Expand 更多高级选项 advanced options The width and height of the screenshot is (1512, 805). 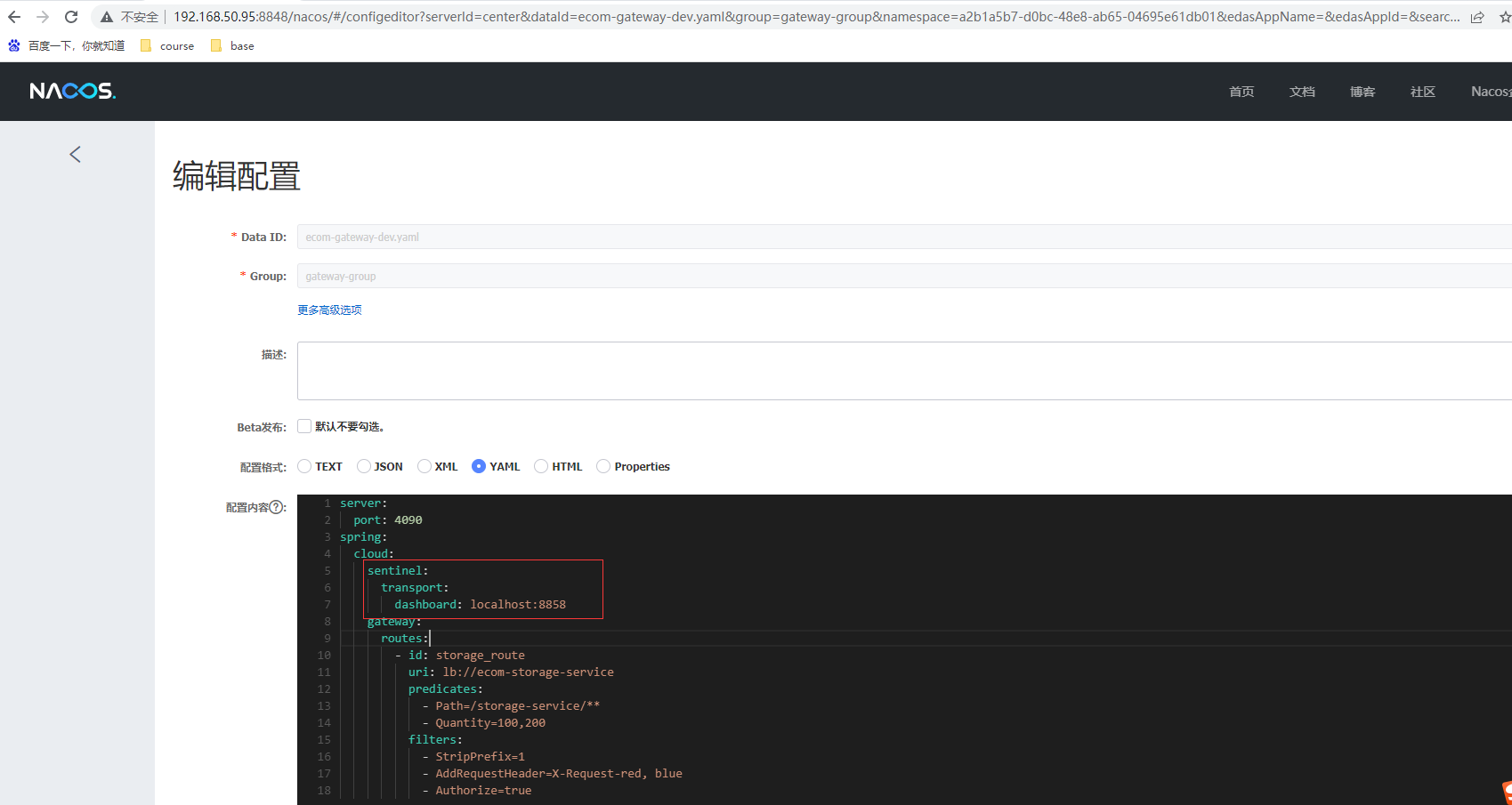tap(329, 310)
